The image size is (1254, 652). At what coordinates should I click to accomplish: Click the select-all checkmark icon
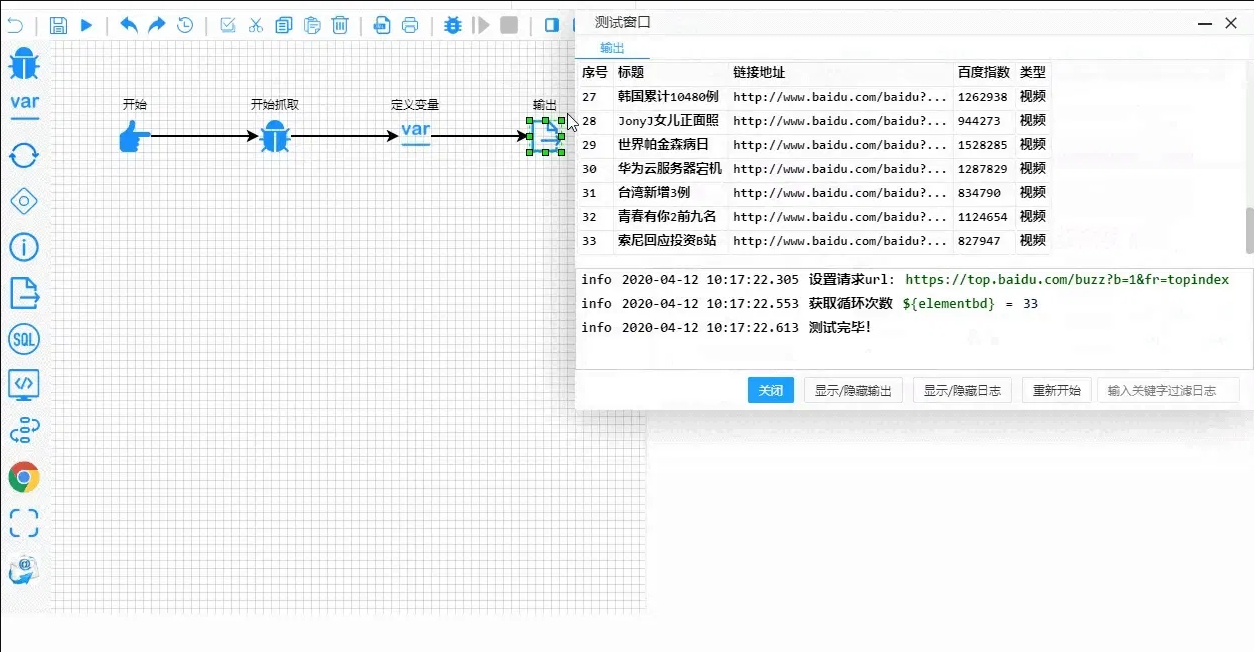(x=228, y=25)
